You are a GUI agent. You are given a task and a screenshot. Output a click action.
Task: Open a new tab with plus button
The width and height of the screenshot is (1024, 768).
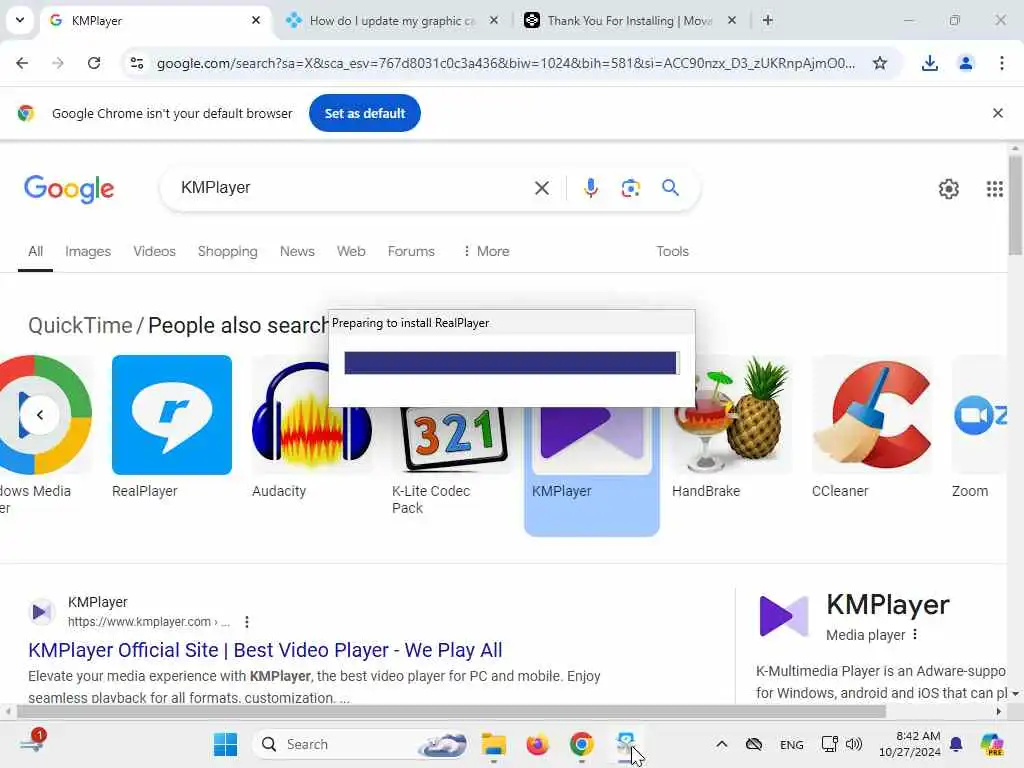(768, 20)
